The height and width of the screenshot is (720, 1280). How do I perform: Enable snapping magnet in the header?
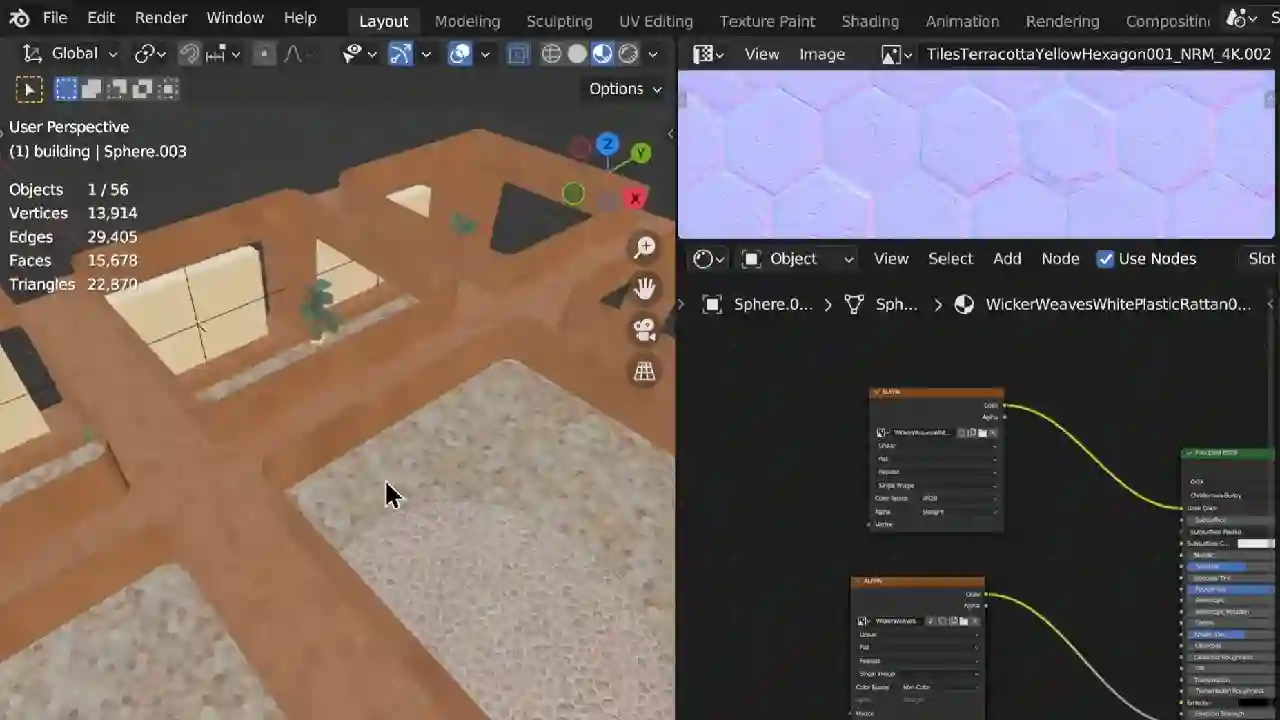pyautogui.click(x=189, y=53)
